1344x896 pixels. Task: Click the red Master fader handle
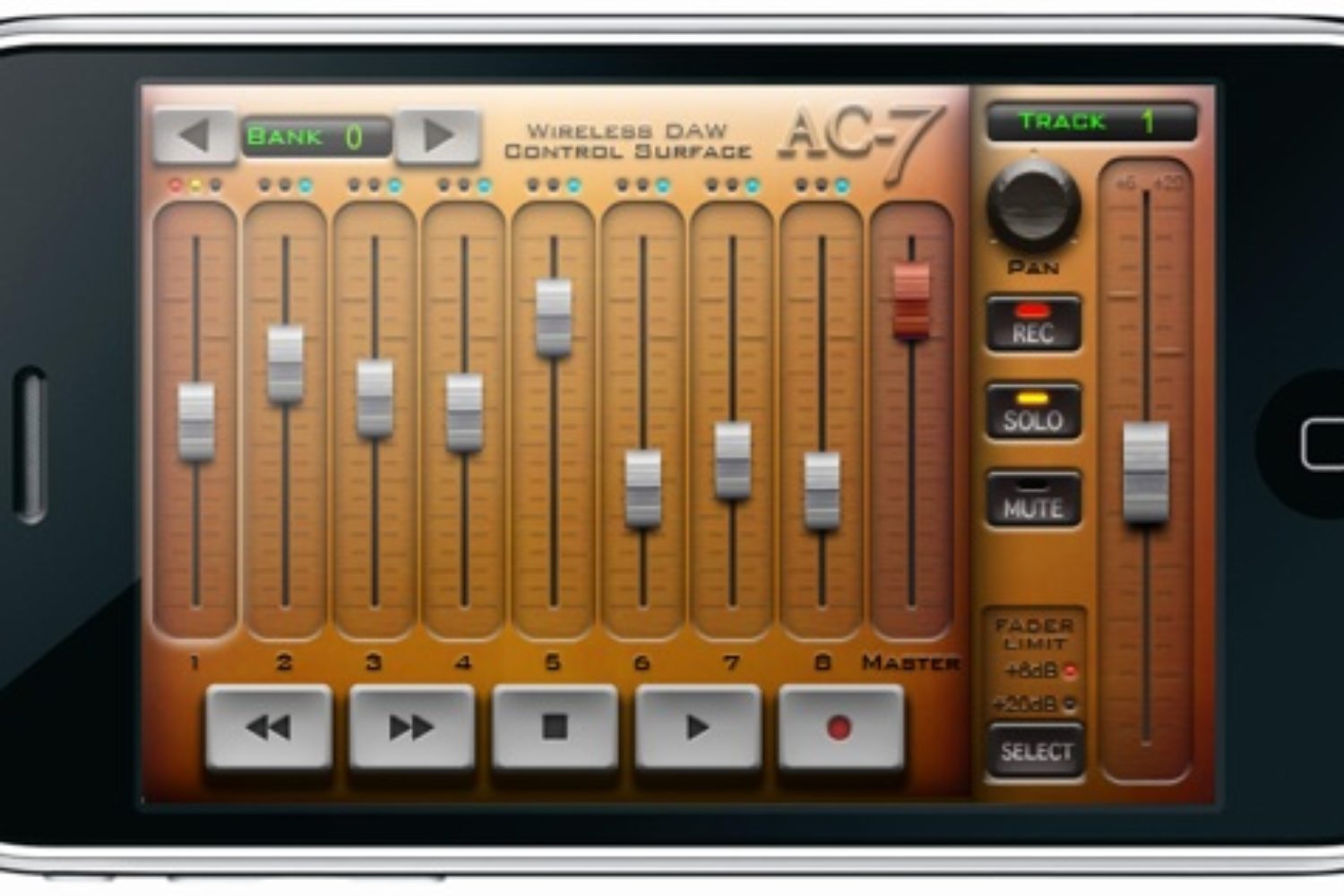912,300
